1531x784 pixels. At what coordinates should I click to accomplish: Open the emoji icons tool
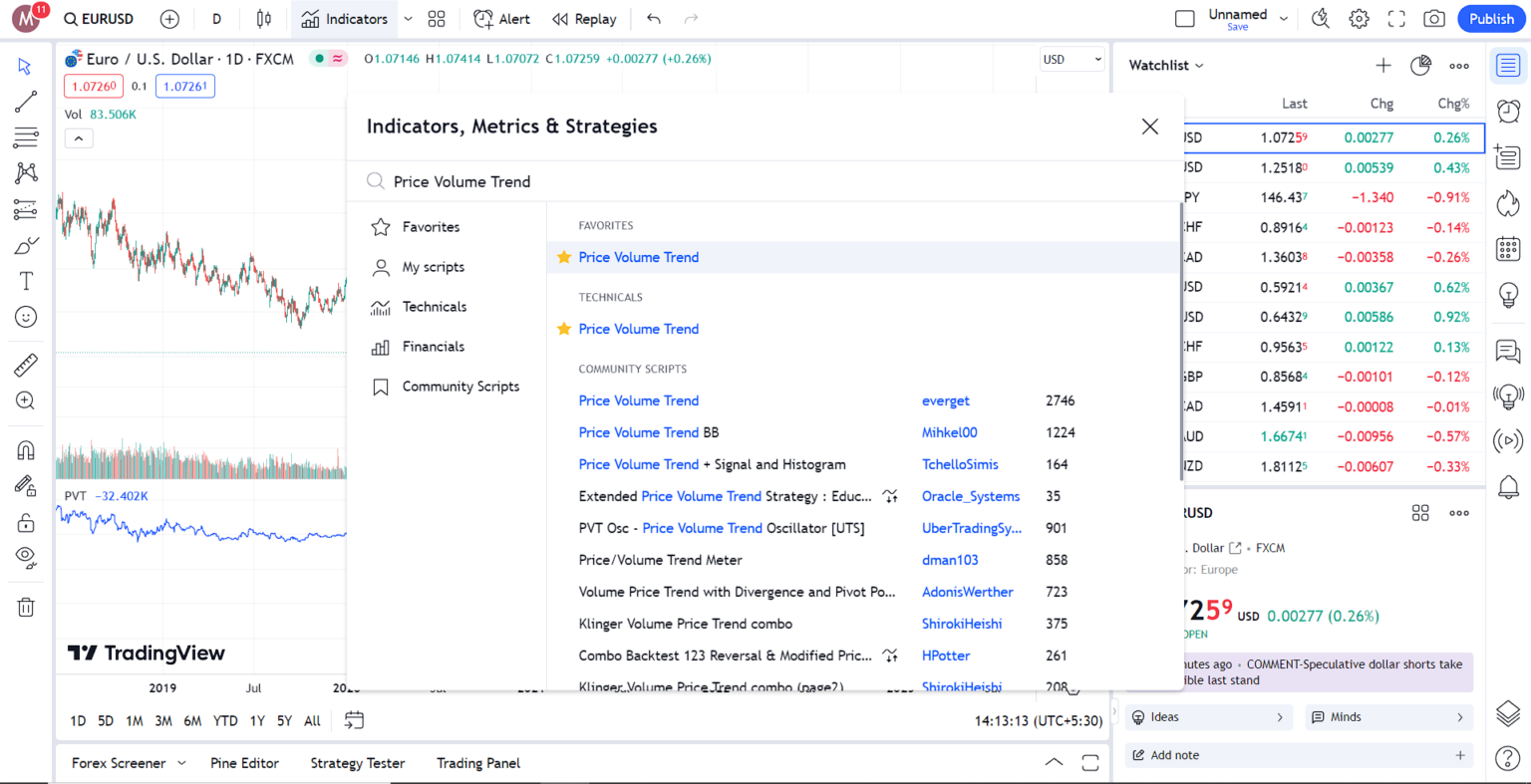pyautogui.click(x=26, y=317)
